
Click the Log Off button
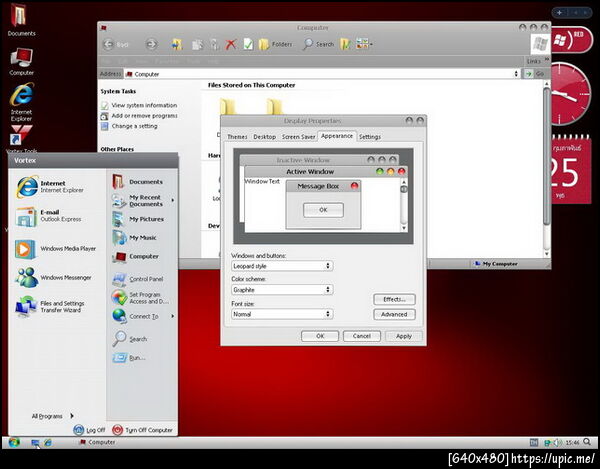point(89,430)
